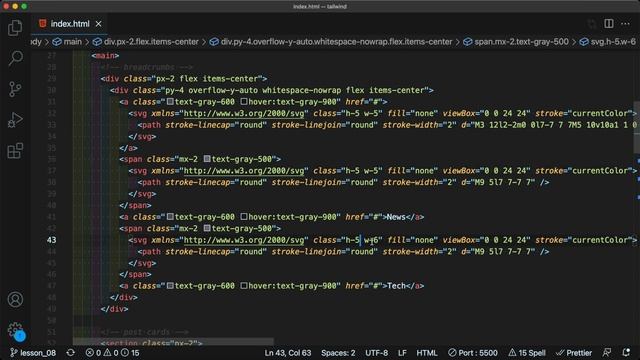Click the lesson_08 git branch indicator
The width and height of the screenshot is (640, 360).
pos(33,353)
